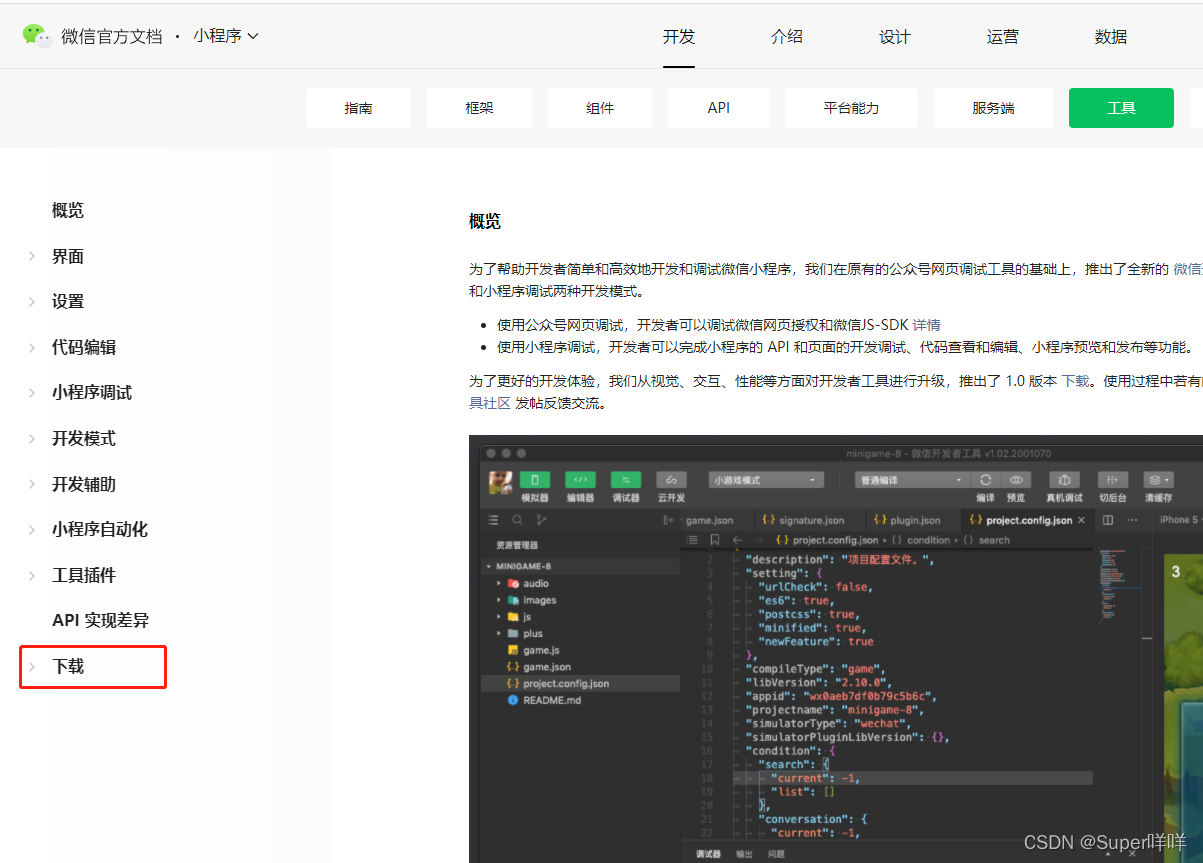Expand the 开发辅助 sidebar section
Screen dimensions: 1203x863
(x=84, y=485)
